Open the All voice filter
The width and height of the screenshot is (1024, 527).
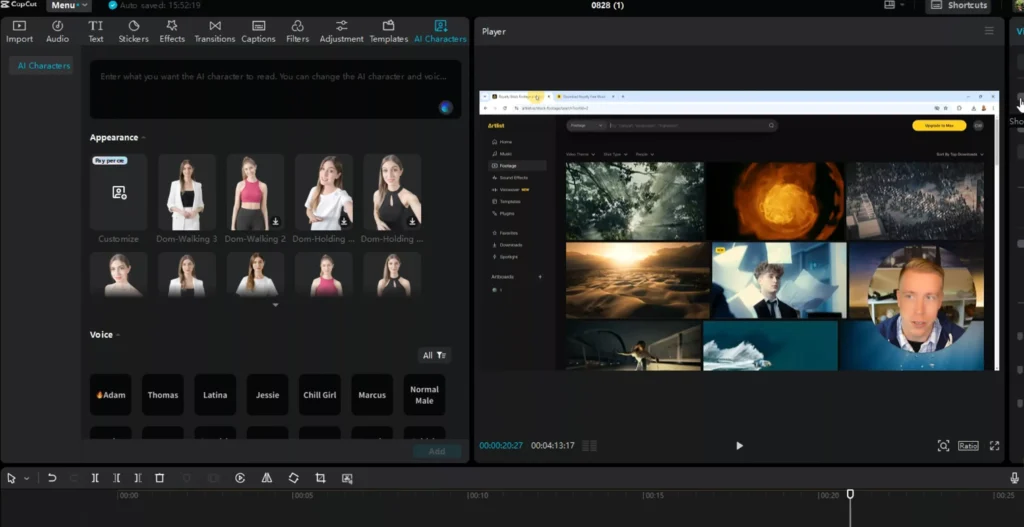(434, 355)
